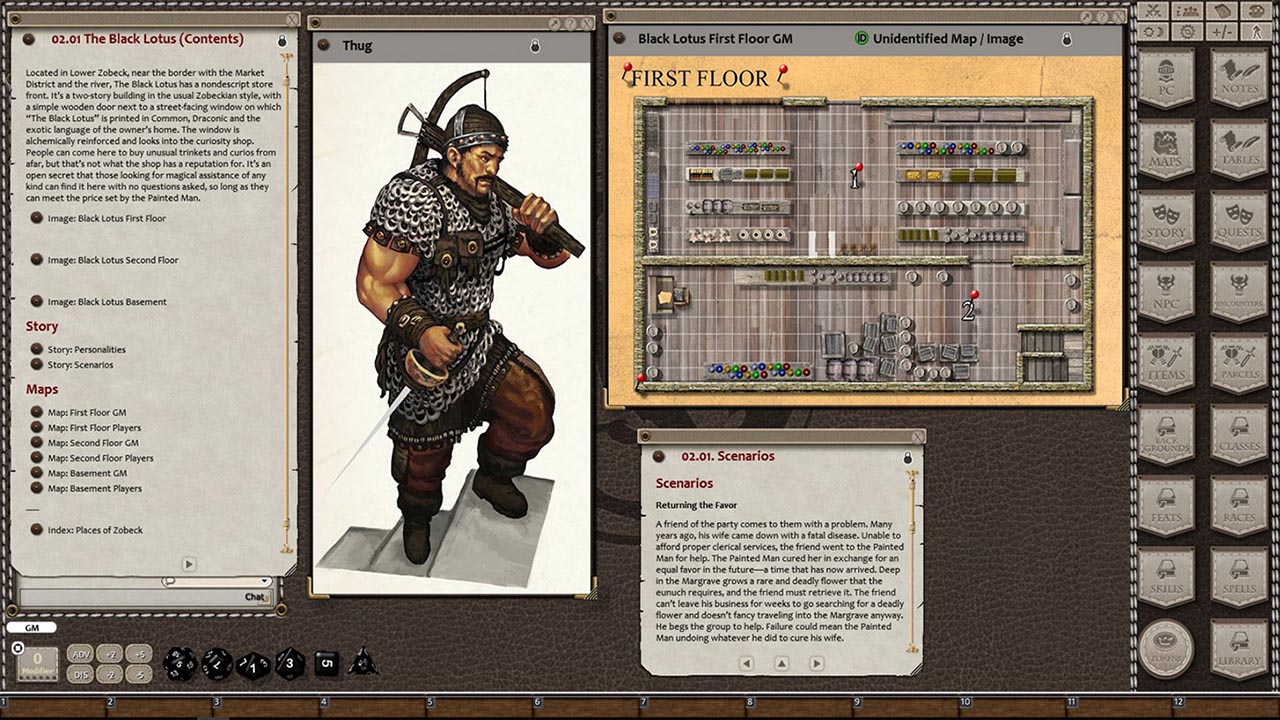This screenshot has height=720, width=1280.
Task: Go to previous page in Scenarios window
Action: (746, 663)
